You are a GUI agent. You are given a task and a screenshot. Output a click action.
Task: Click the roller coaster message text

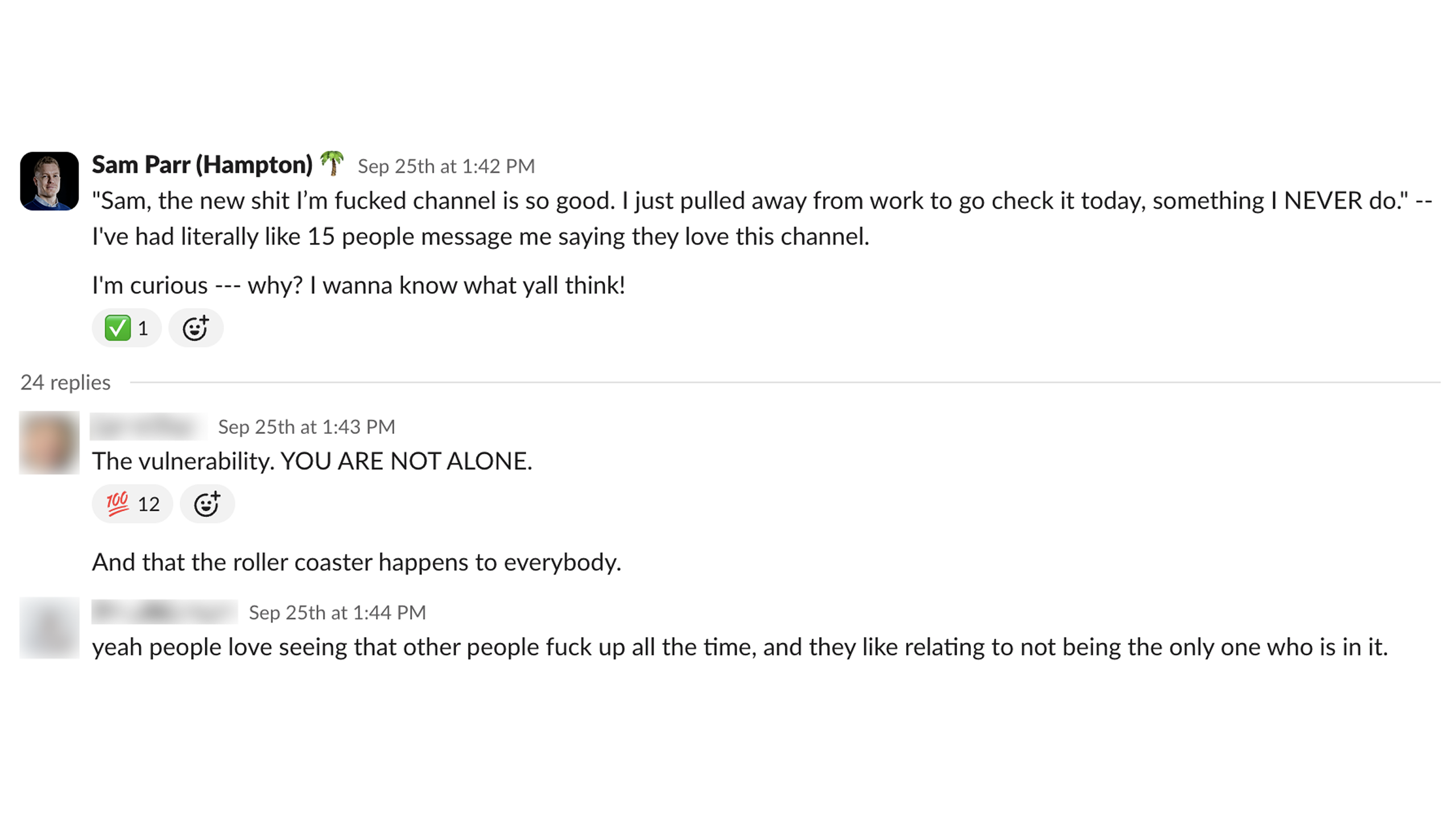click(x=356, y=562)
